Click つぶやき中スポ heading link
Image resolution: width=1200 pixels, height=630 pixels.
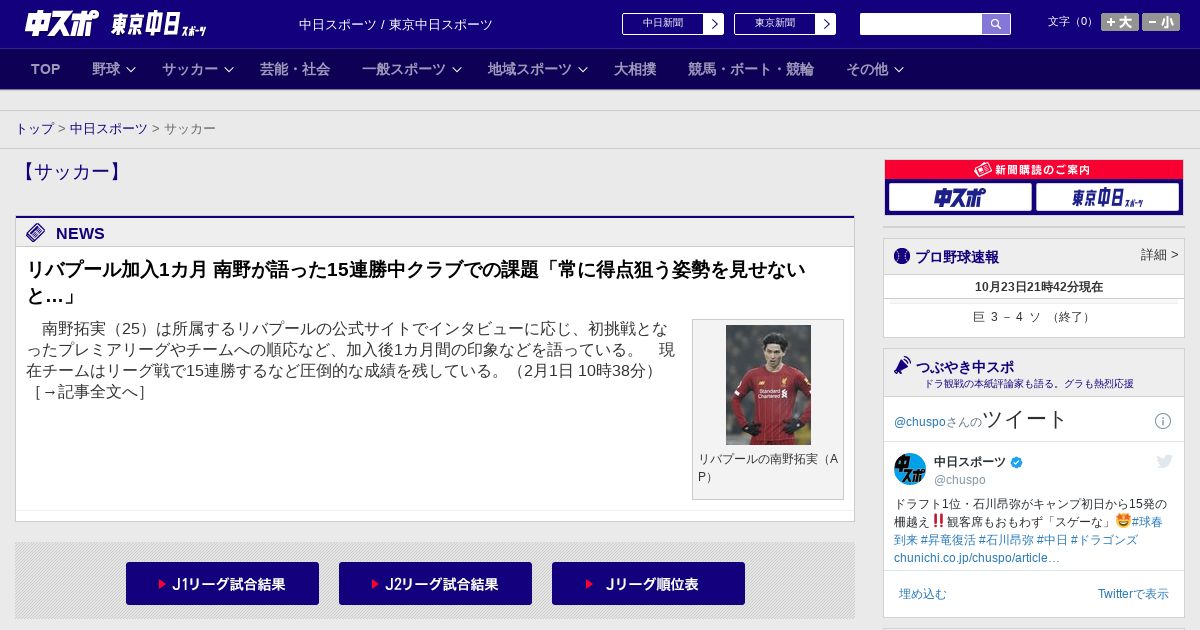coord(965,366)
